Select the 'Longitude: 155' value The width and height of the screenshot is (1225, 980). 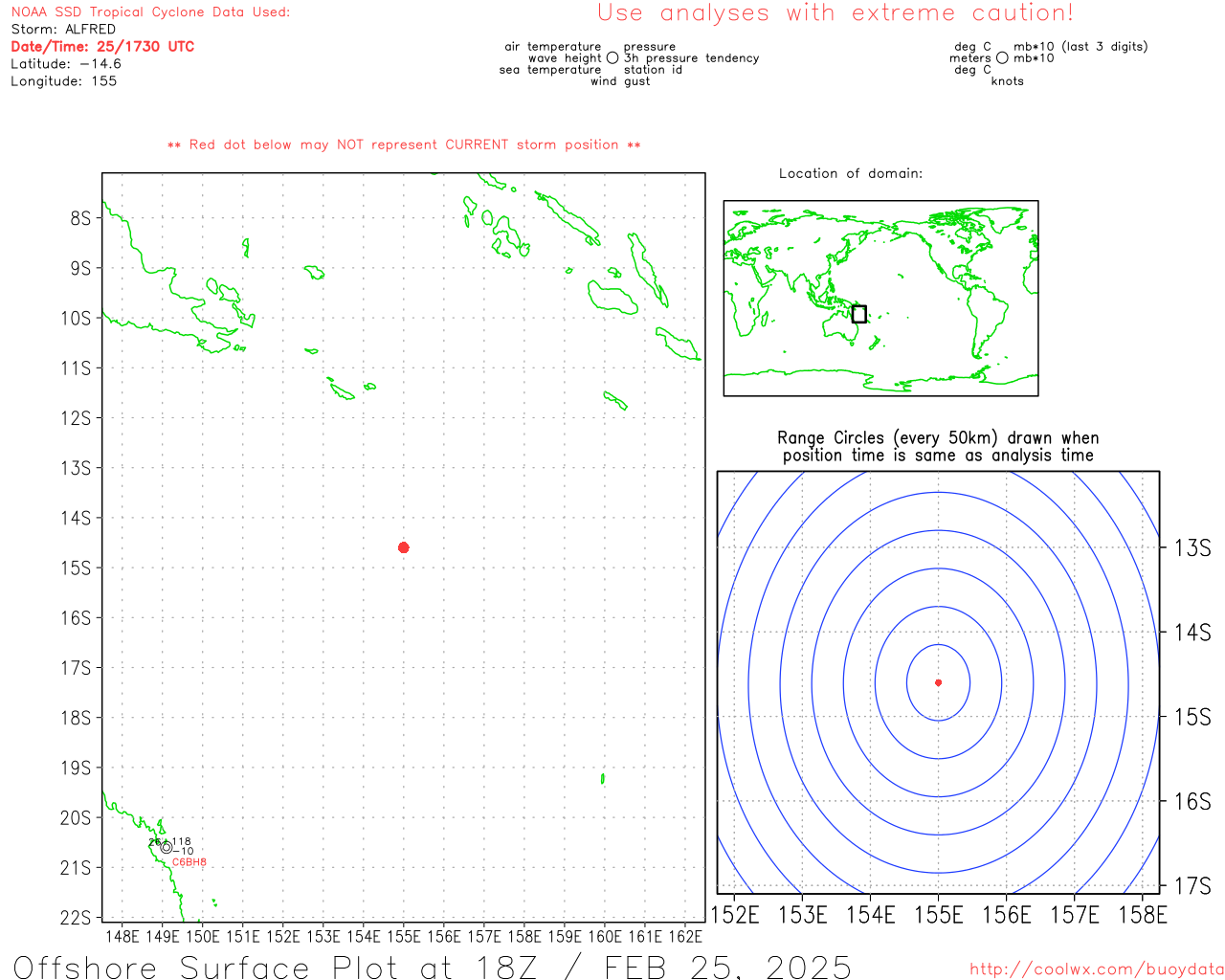click(x=63, y=81)
